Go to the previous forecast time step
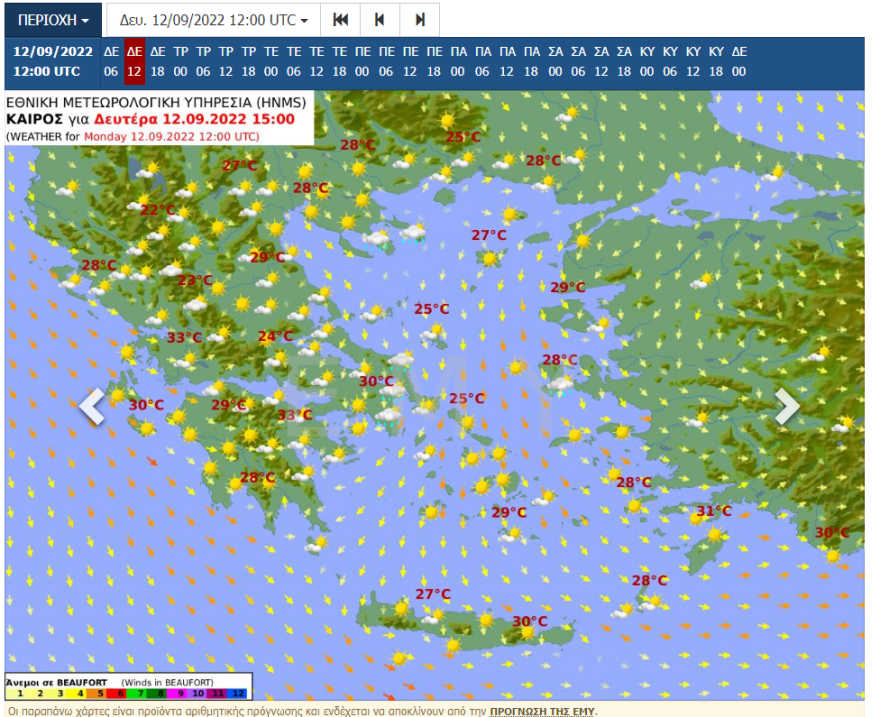 (380, 20)
